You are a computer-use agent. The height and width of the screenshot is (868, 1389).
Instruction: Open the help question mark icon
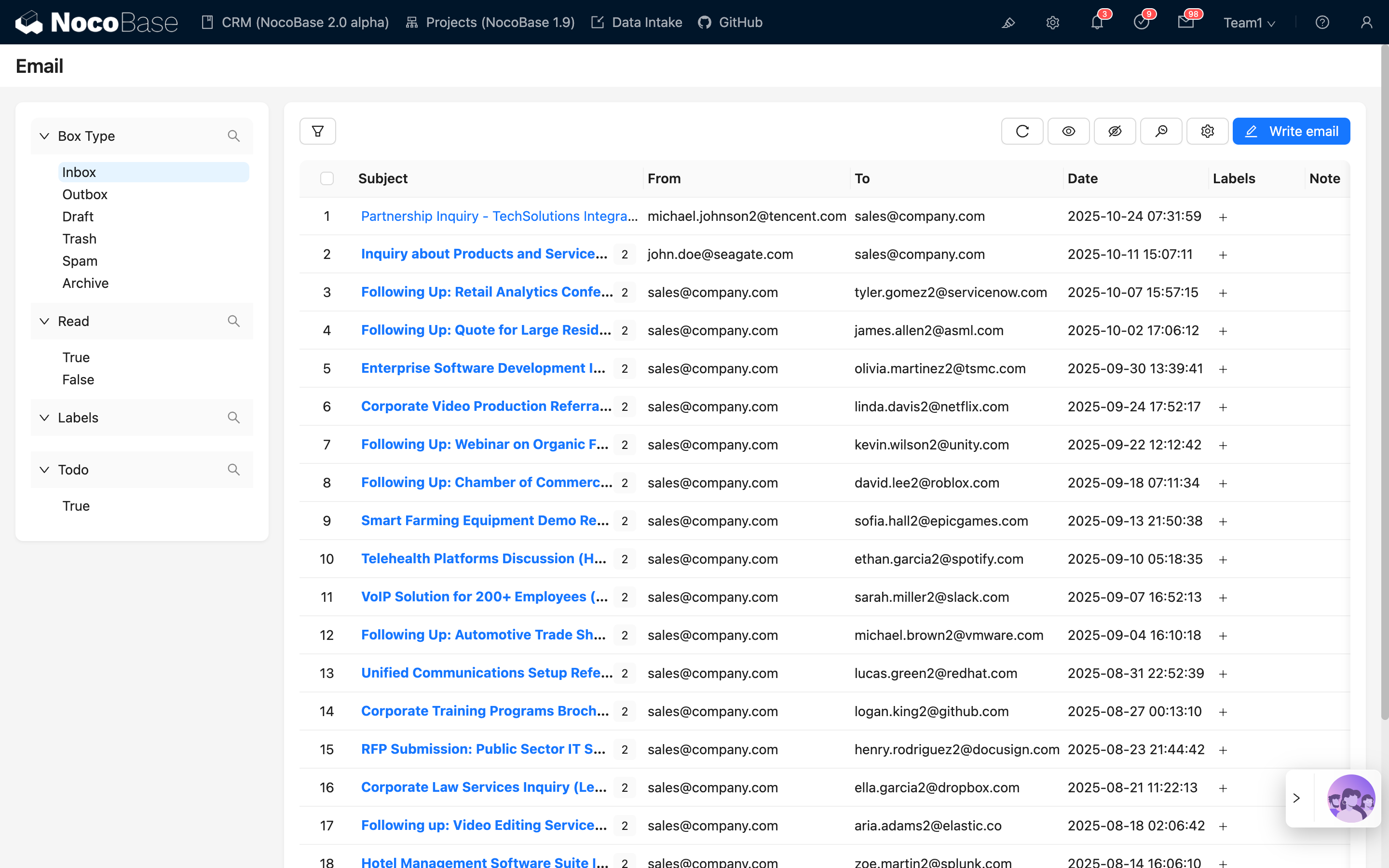coord(1322,22)
